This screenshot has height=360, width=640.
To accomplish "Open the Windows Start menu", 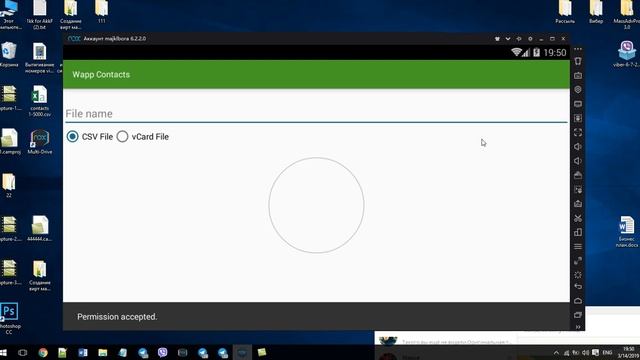I will [x=4, y=352].
